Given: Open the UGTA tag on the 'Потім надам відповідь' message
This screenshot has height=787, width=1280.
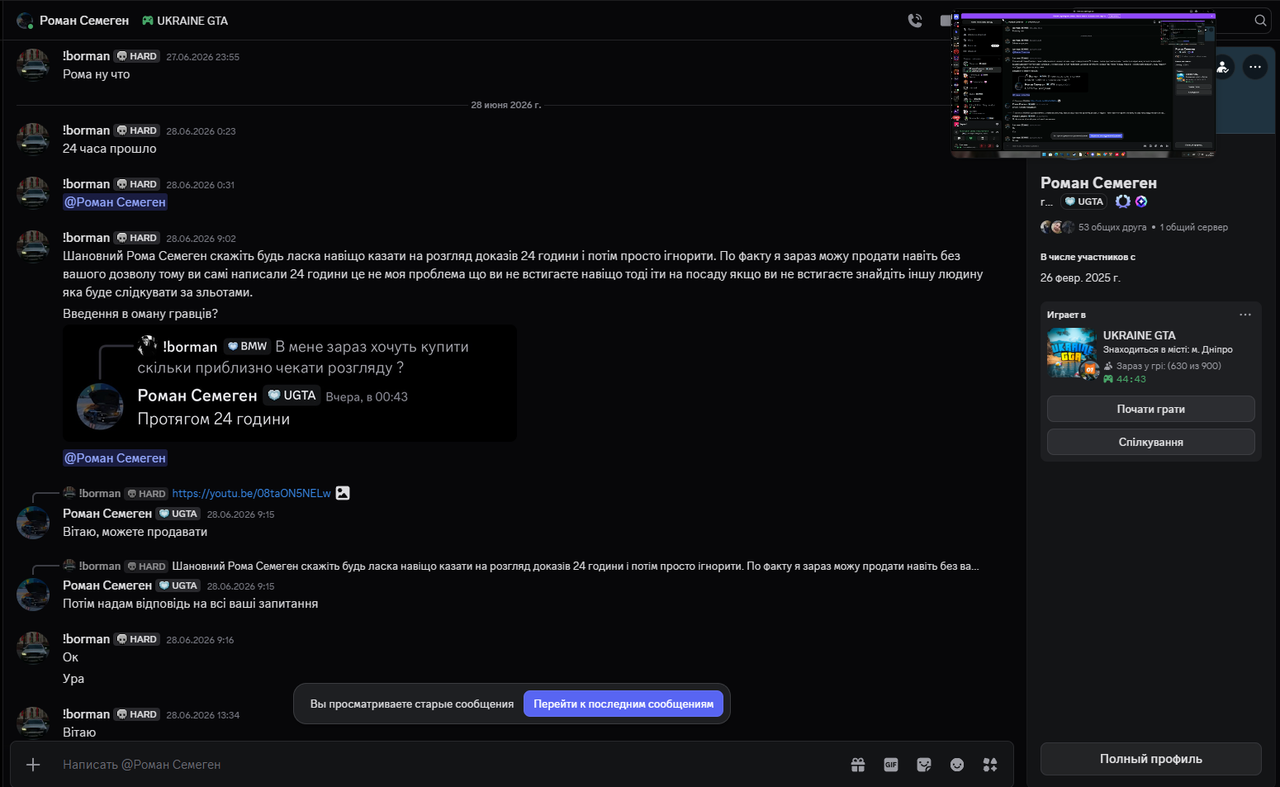Looking at the screenshot, I should [178, 585].
